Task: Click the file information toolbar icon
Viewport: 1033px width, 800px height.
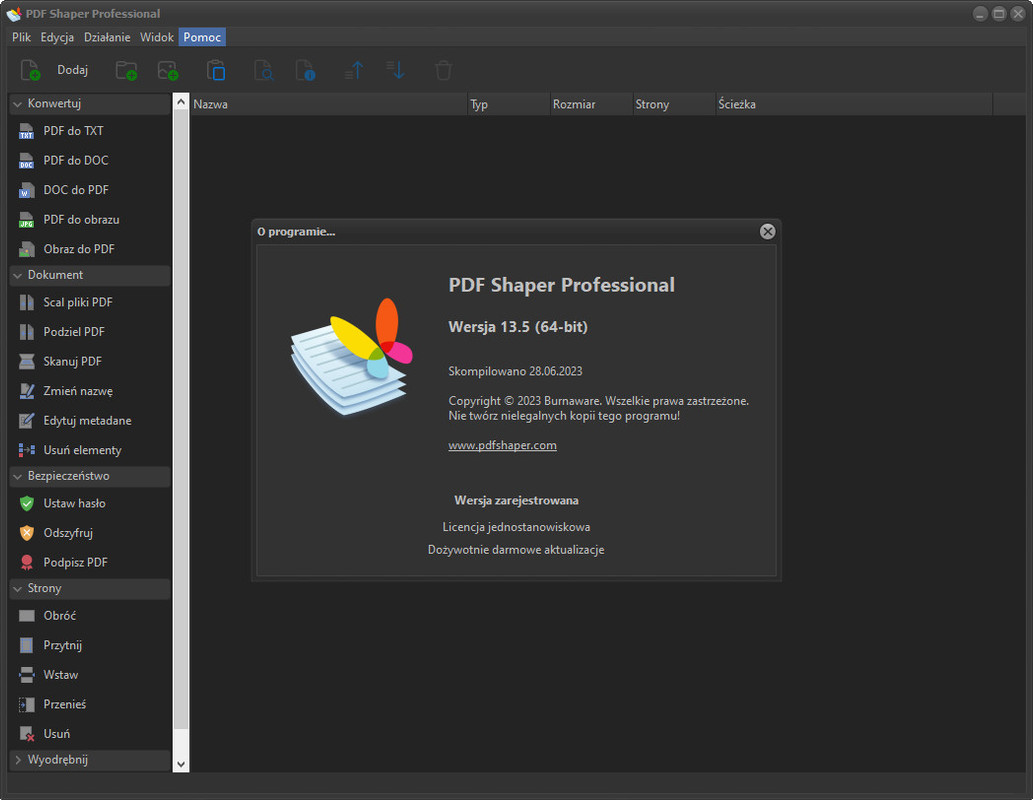Action: [x=305, y=70]
